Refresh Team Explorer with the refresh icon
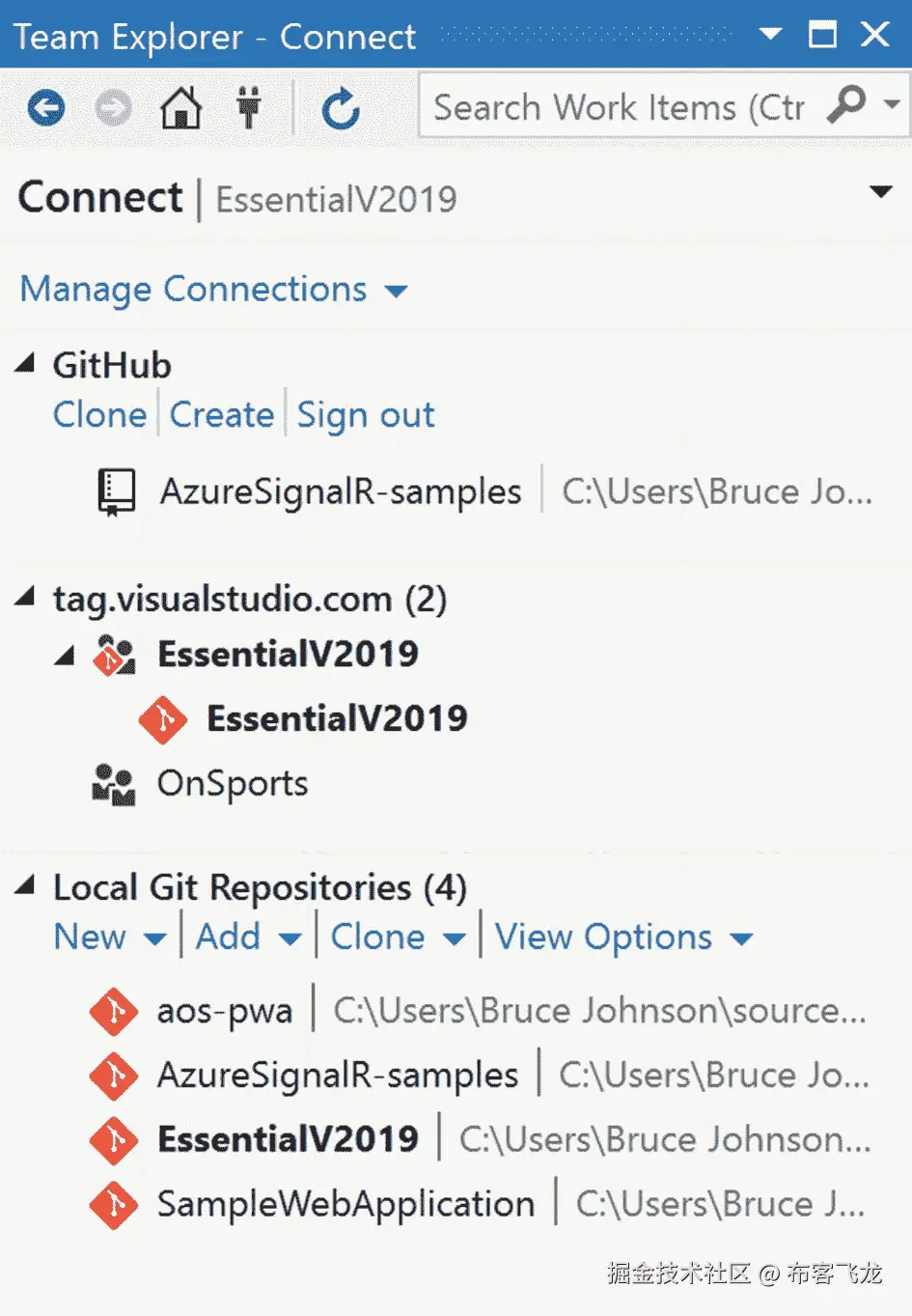Screen dimensions: 912x1316 click(x=341, y=108)
